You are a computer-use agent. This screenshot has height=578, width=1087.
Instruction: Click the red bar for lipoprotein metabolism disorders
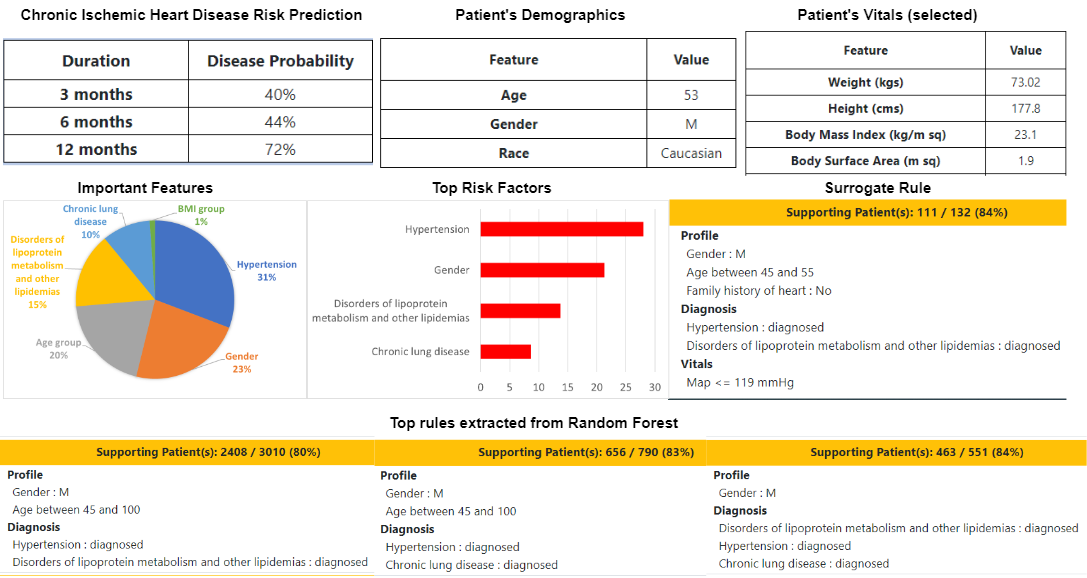520,310
